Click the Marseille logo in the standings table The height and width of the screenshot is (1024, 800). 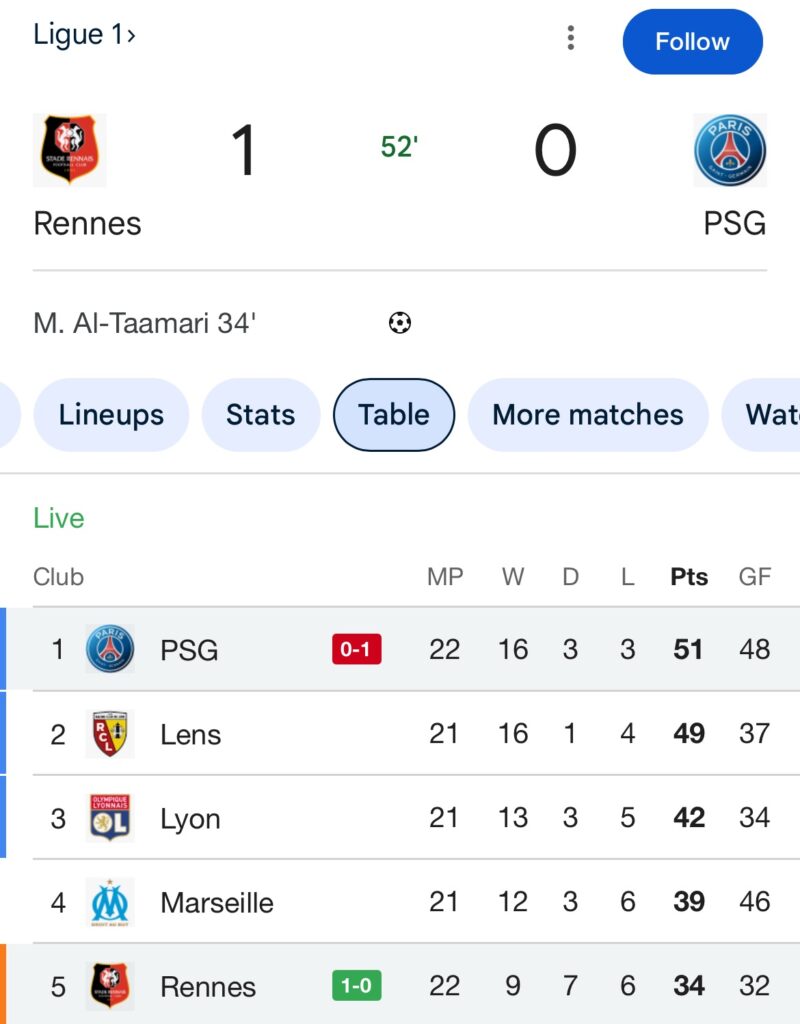click(x=110, y=902)
